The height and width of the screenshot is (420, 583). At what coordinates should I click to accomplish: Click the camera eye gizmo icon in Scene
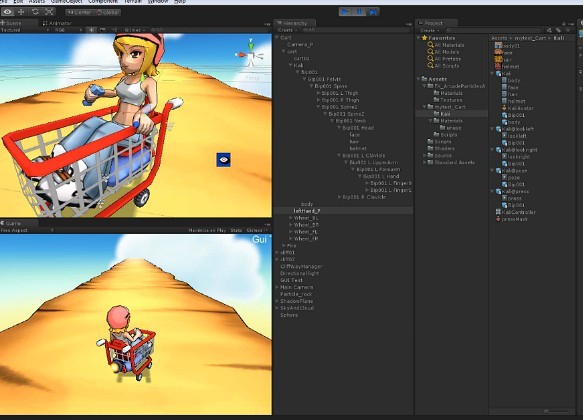point(223,159)
